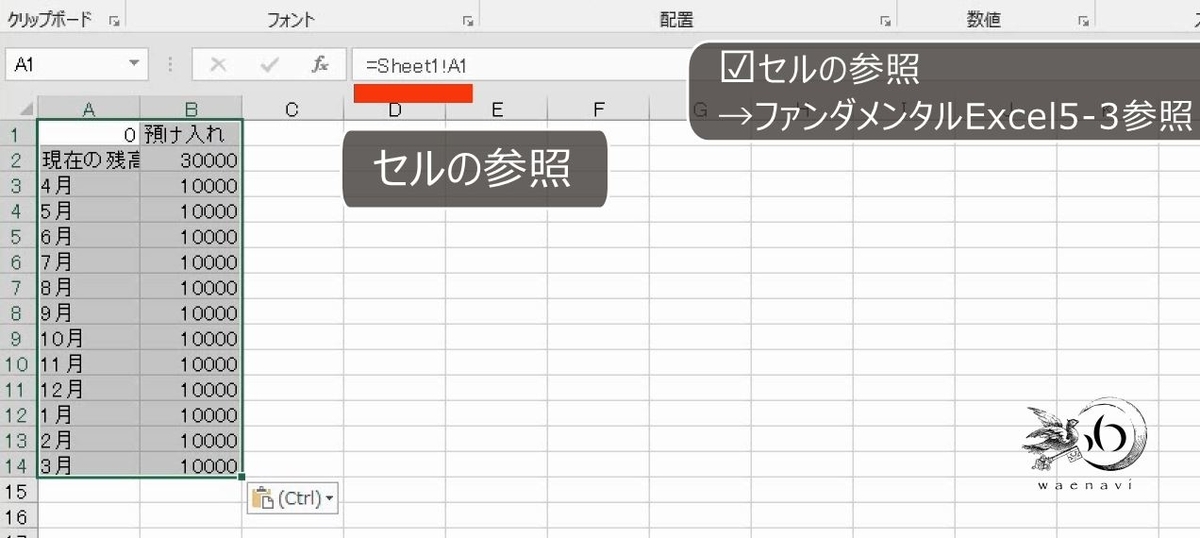Viewport: 1200px width, 538px height.
Task: Select row 2 header
Action: (19, 159)
